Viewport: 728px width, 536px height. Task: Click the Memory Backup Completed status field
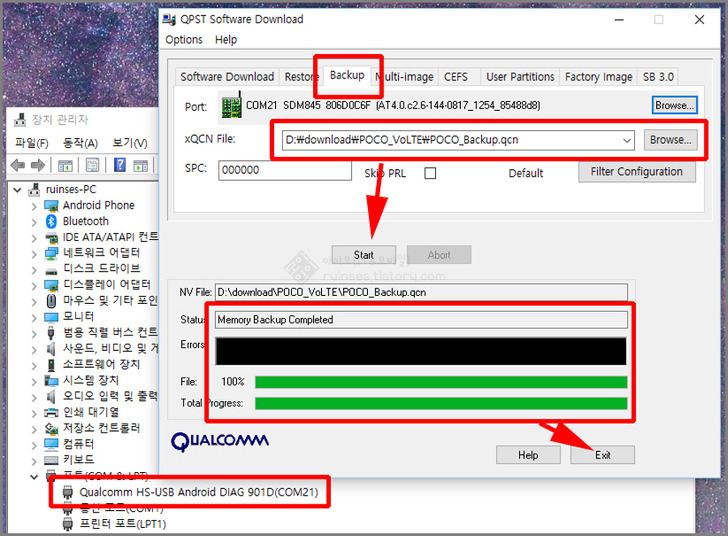[x=421, y=320]
